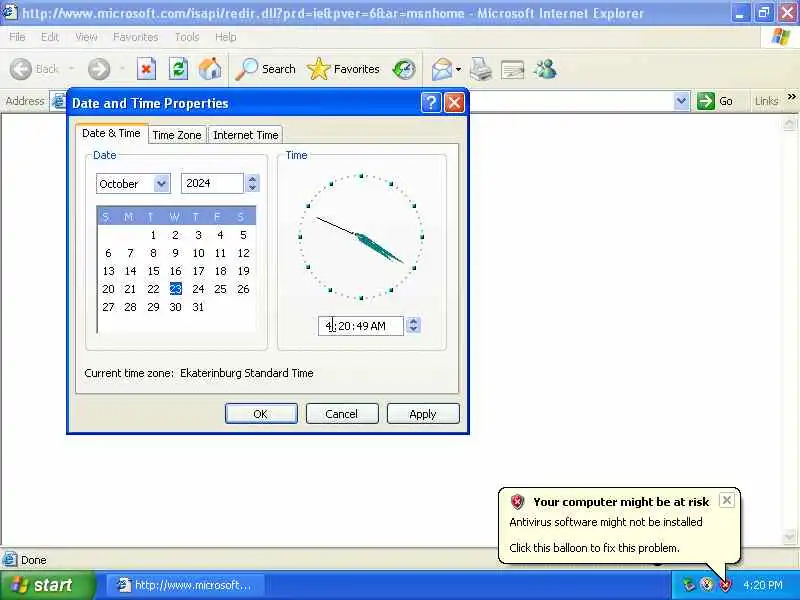The height and width of the screenshot is (600, 800).
Task: Open the Edit menu
Action: tap(49, 37)
